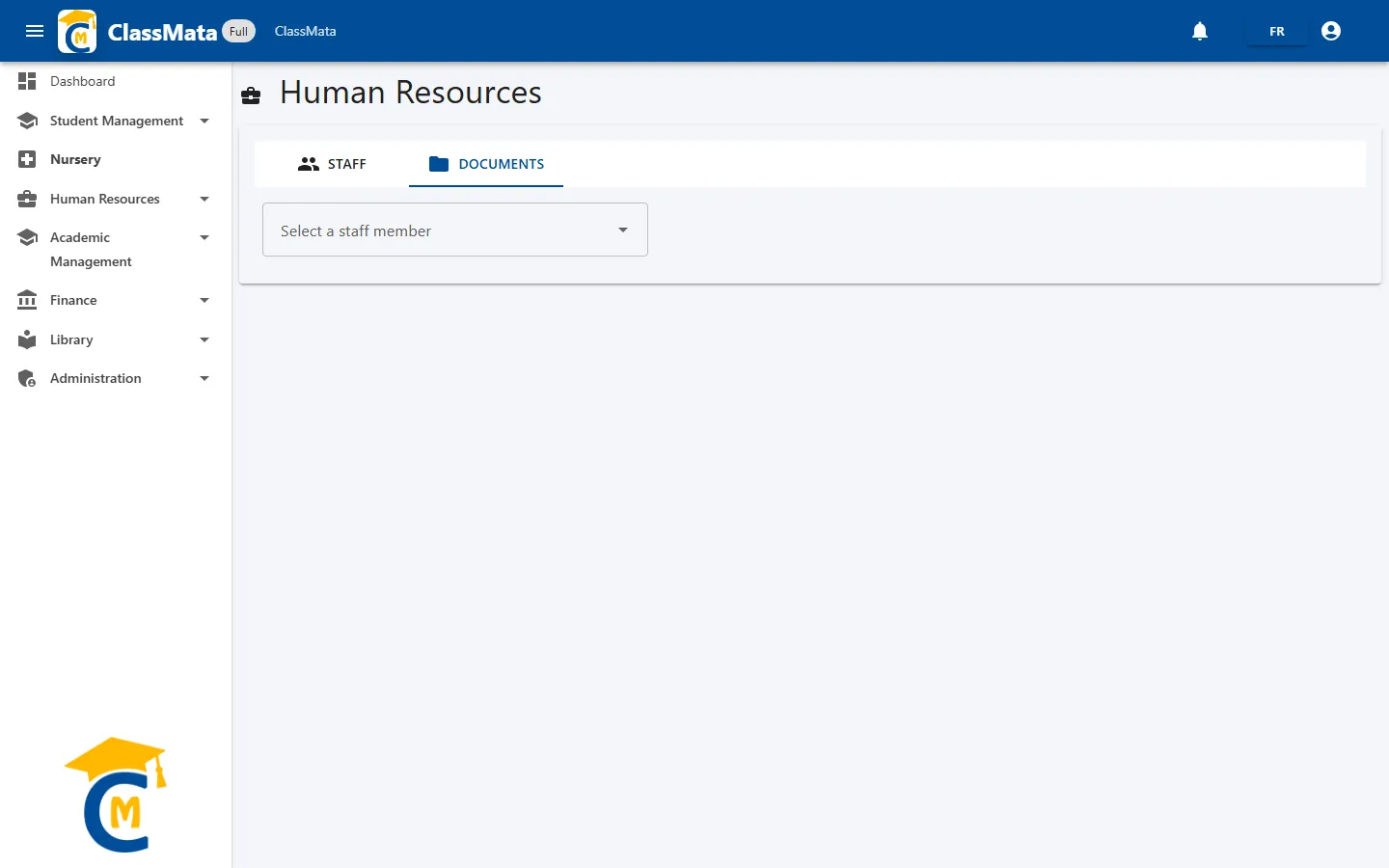Open Dashboard from the sidebar

tap(116, 81)
